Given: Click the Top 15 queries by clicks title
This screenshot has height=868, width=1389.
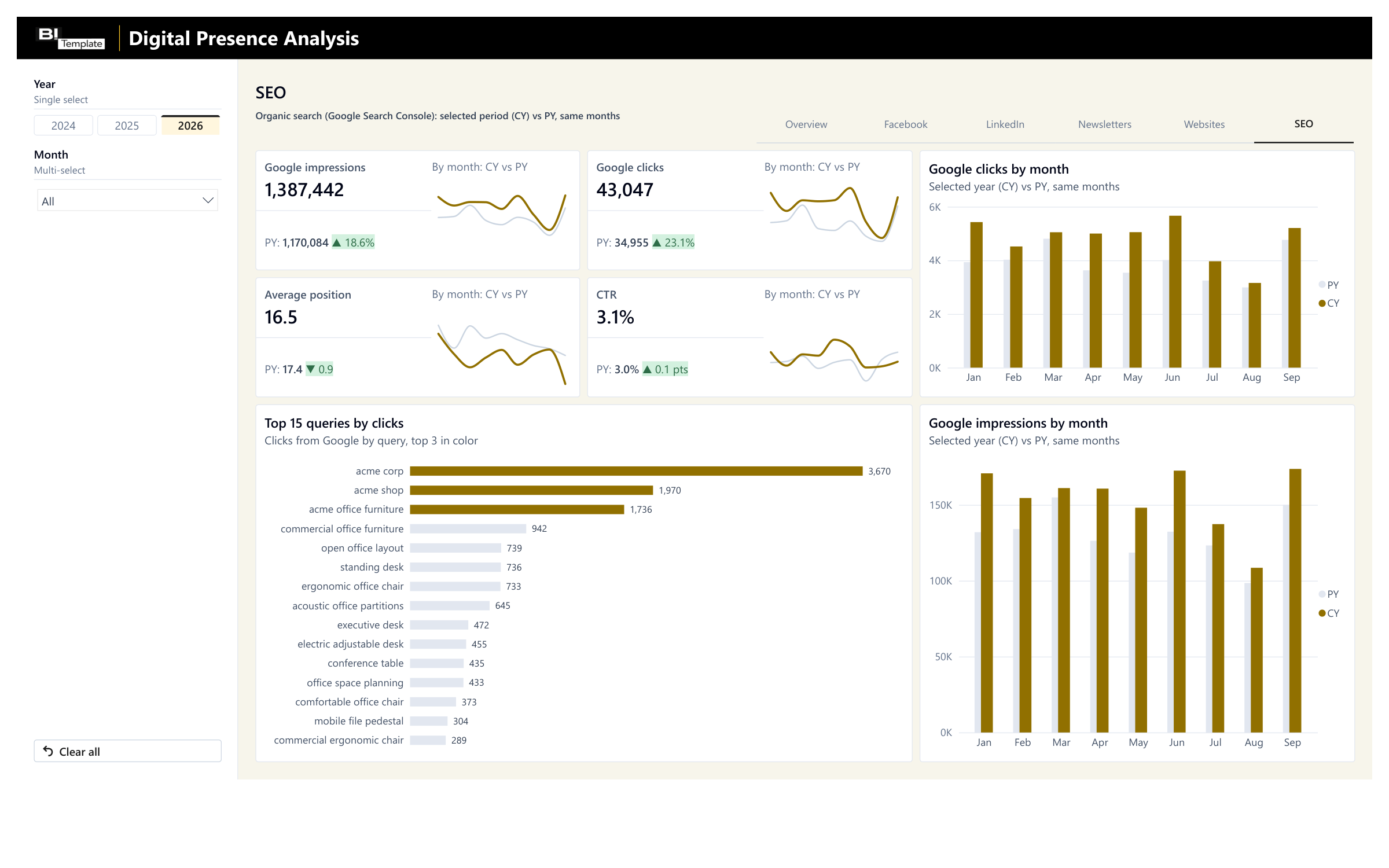Looking at the screenshot, I should (334, 423).
